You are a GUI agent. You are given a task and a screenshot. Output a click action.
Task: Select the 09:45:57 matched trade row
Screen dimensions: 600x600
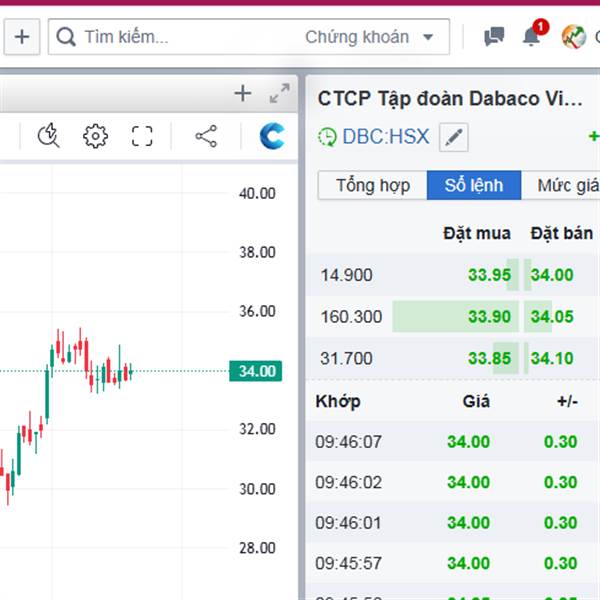[453, 563]
